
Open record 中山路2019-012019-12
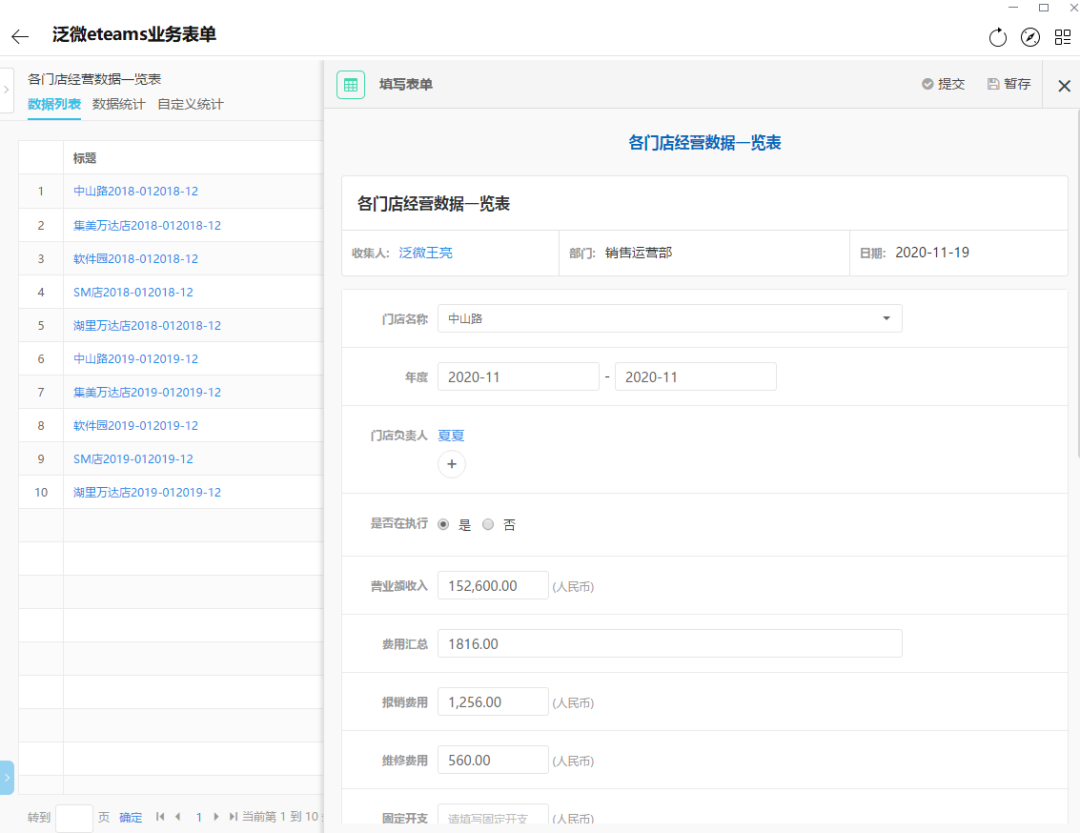(x=136, y=358)
